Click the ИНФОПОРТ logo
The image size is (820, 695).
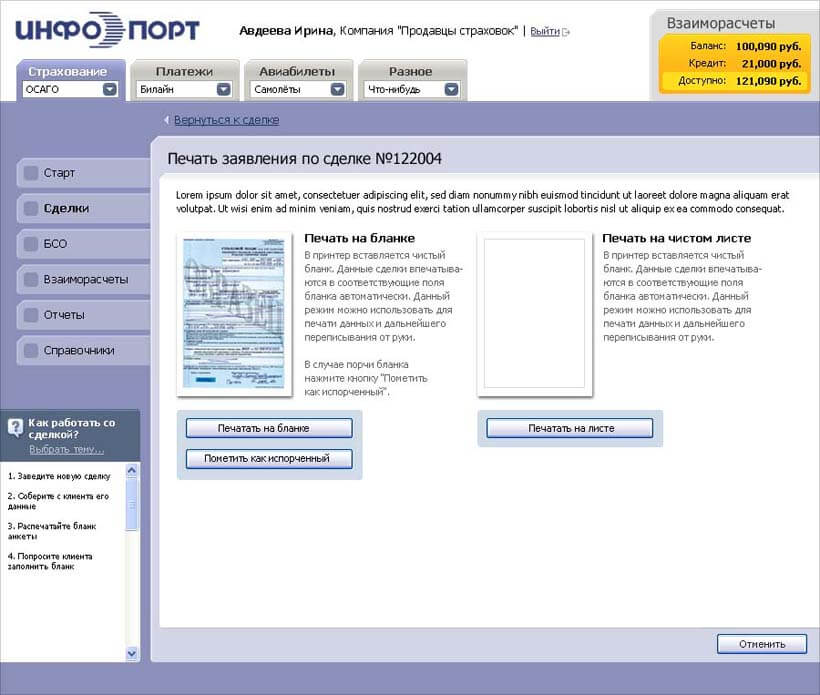107,30
